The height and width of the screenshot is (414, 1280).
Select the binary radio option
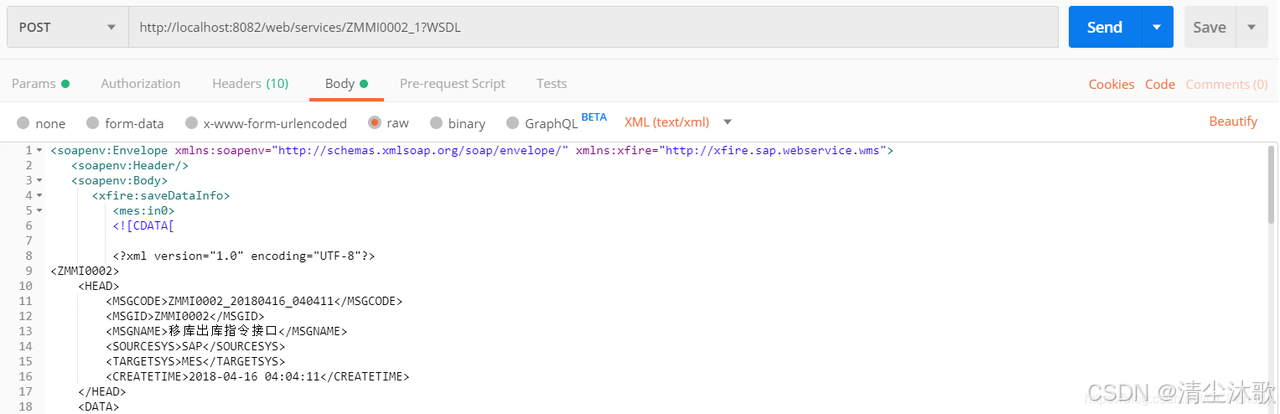(457, 123)
